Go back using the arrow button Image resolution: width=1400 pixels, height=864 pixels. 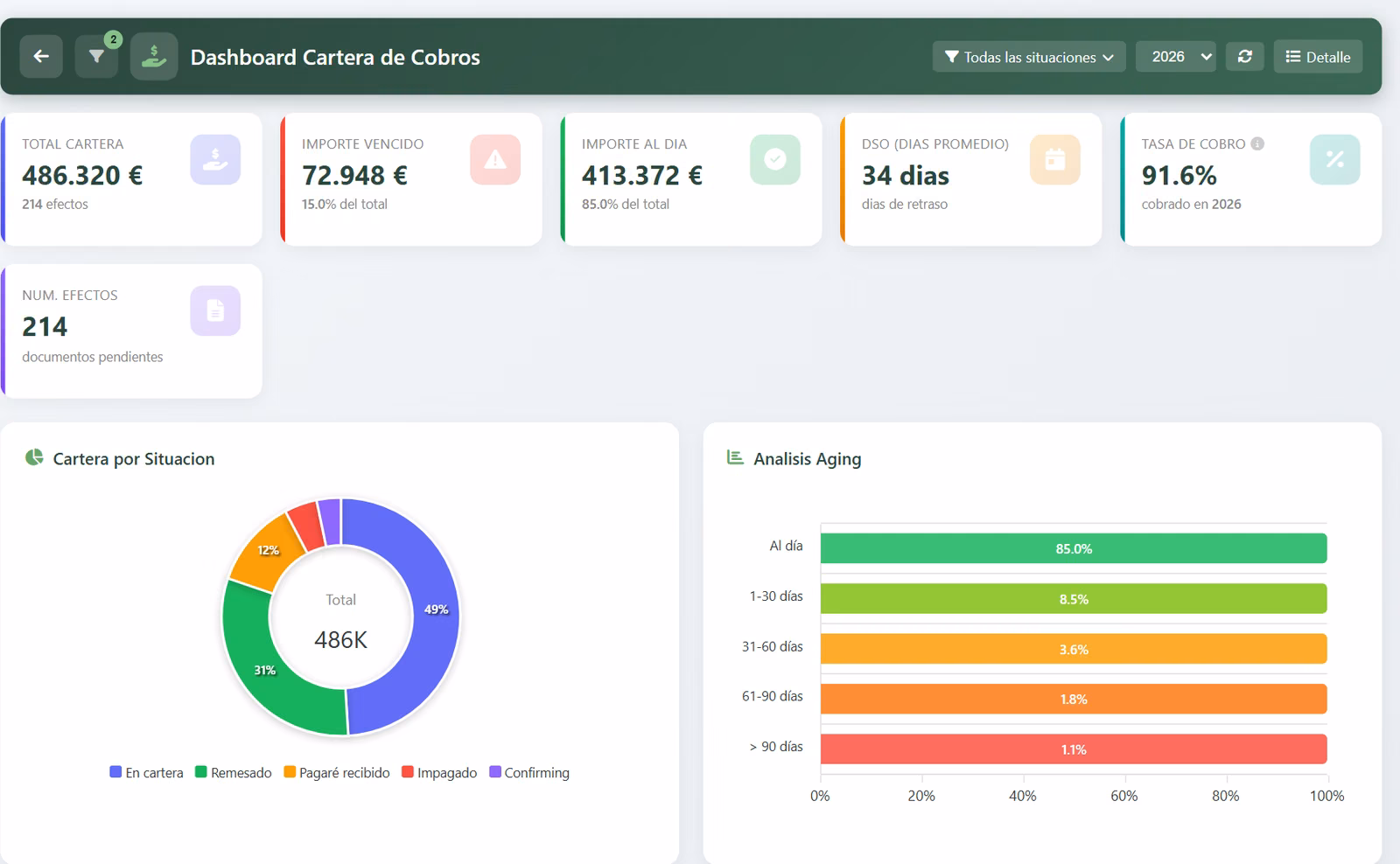point(41,57)
